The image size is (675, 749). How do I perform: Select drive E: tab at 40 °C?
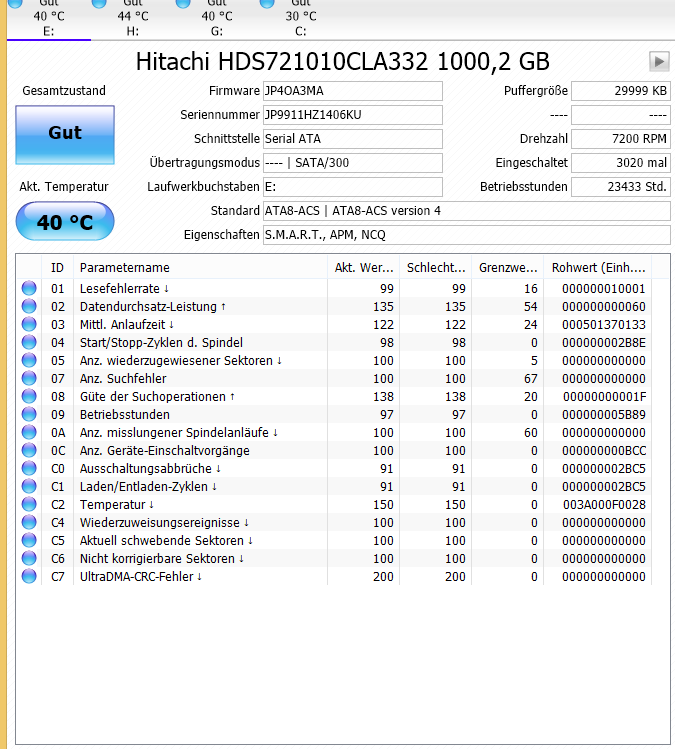point(49,19)
